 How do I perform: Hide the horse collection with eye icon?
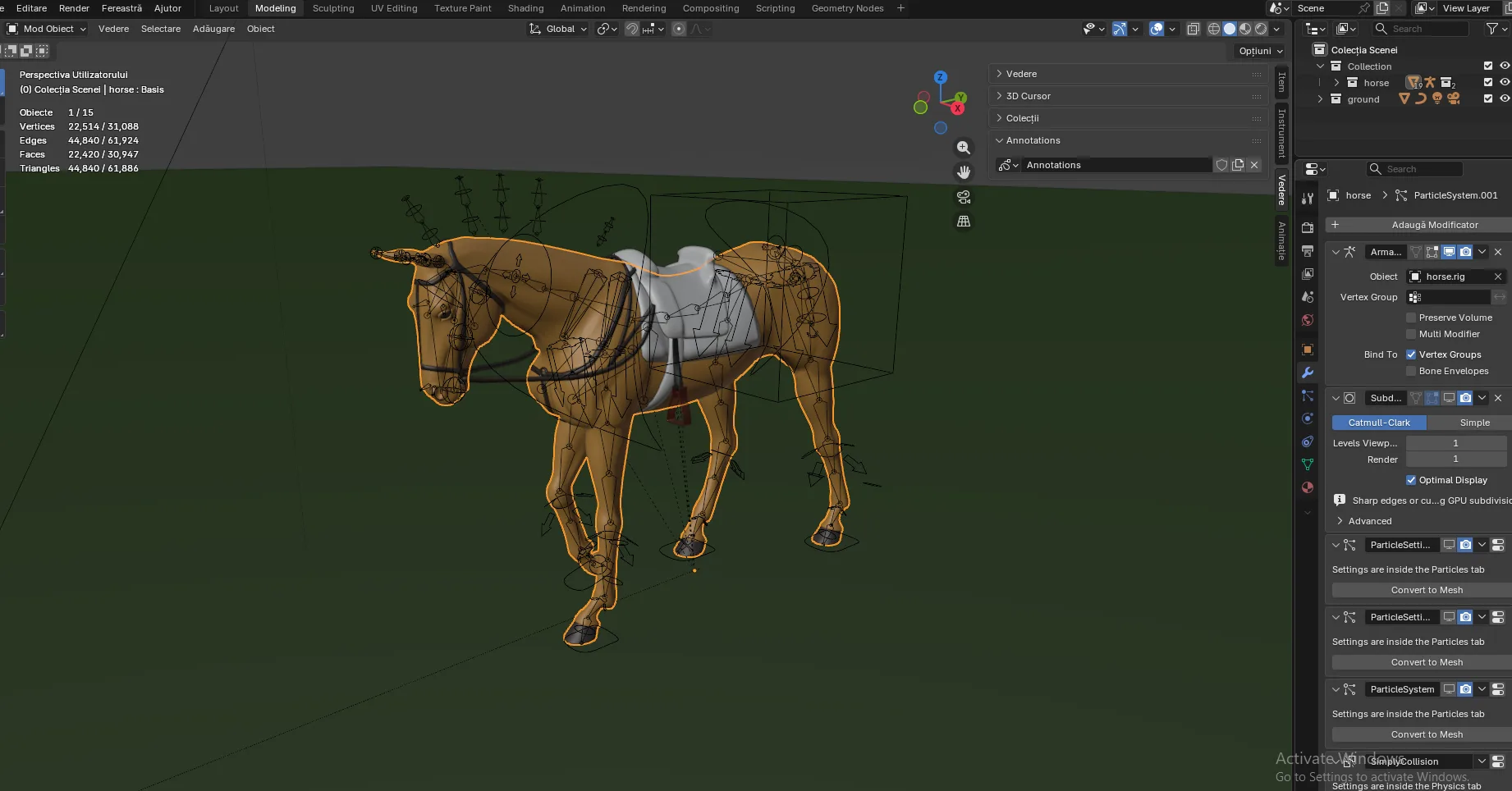[x=1505, y=82]
